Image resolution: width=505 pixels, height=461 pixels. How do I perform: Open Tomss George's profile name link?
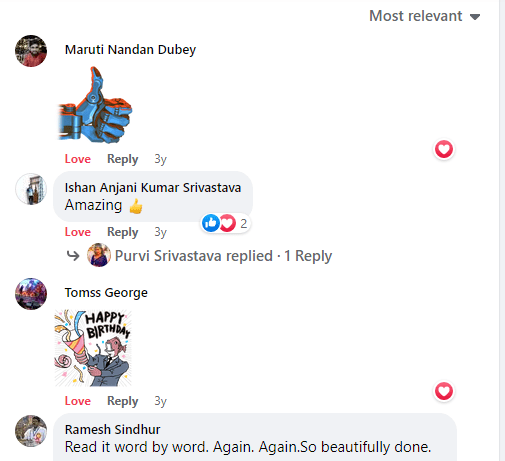pos(106,293)
